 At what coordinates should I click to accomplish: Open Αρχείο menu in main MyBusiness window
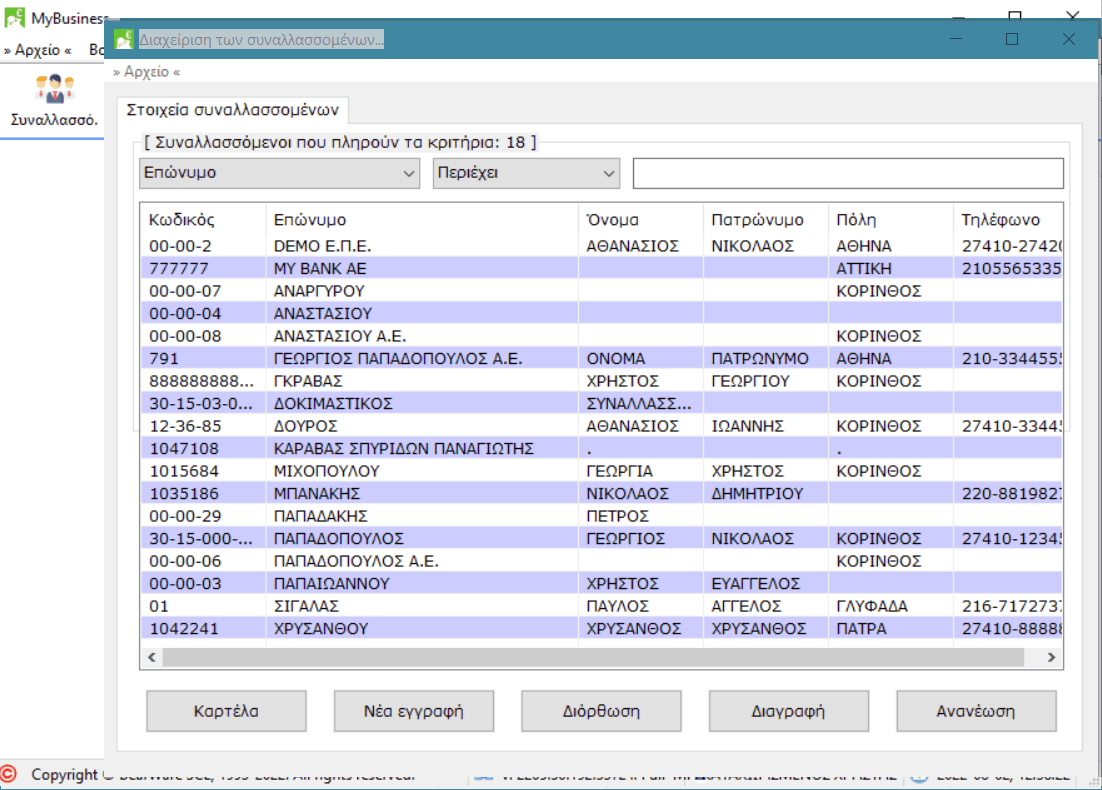pos(38,49)
